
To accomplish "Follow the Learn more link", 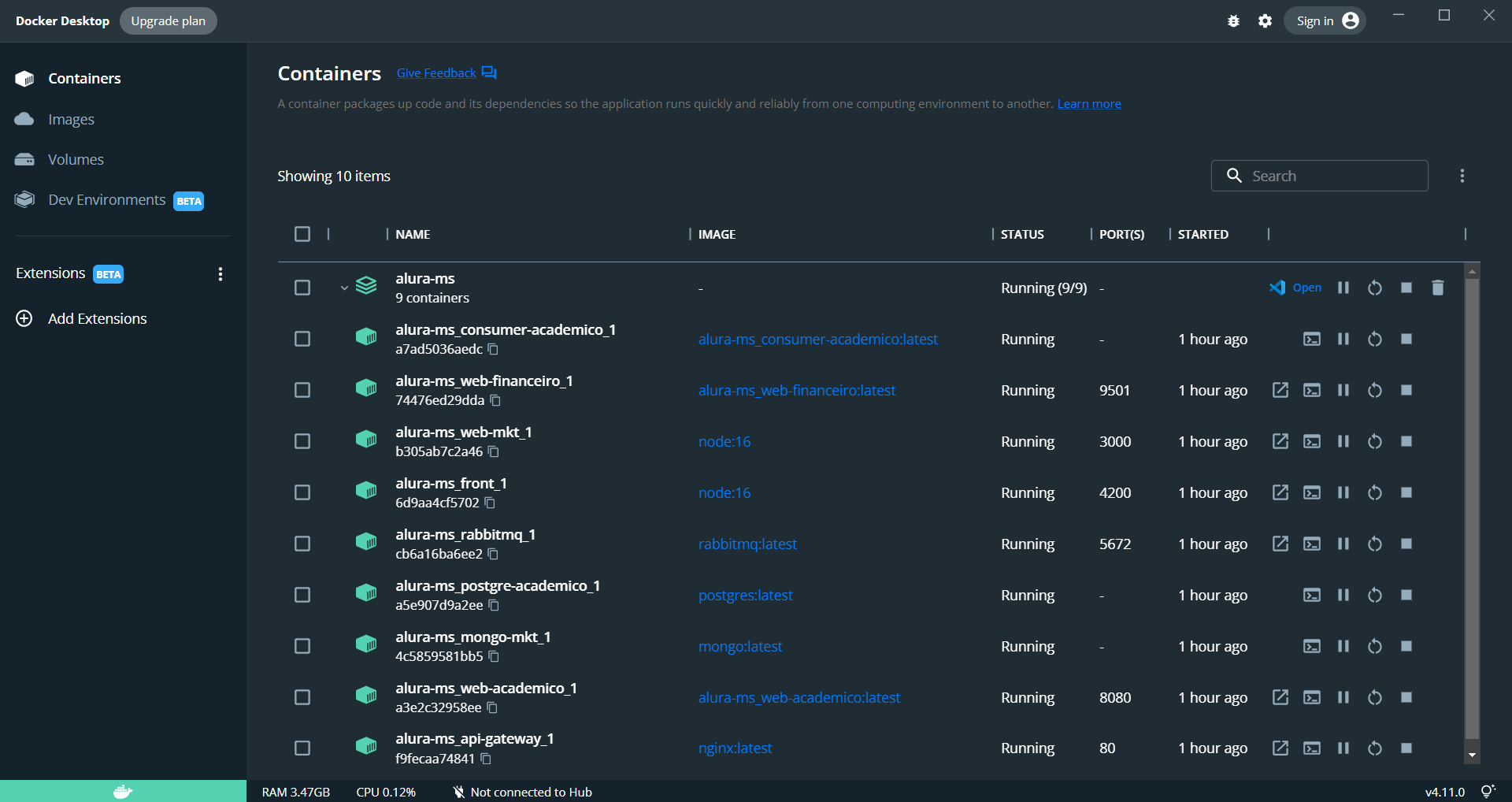I will click(1089, 104).
